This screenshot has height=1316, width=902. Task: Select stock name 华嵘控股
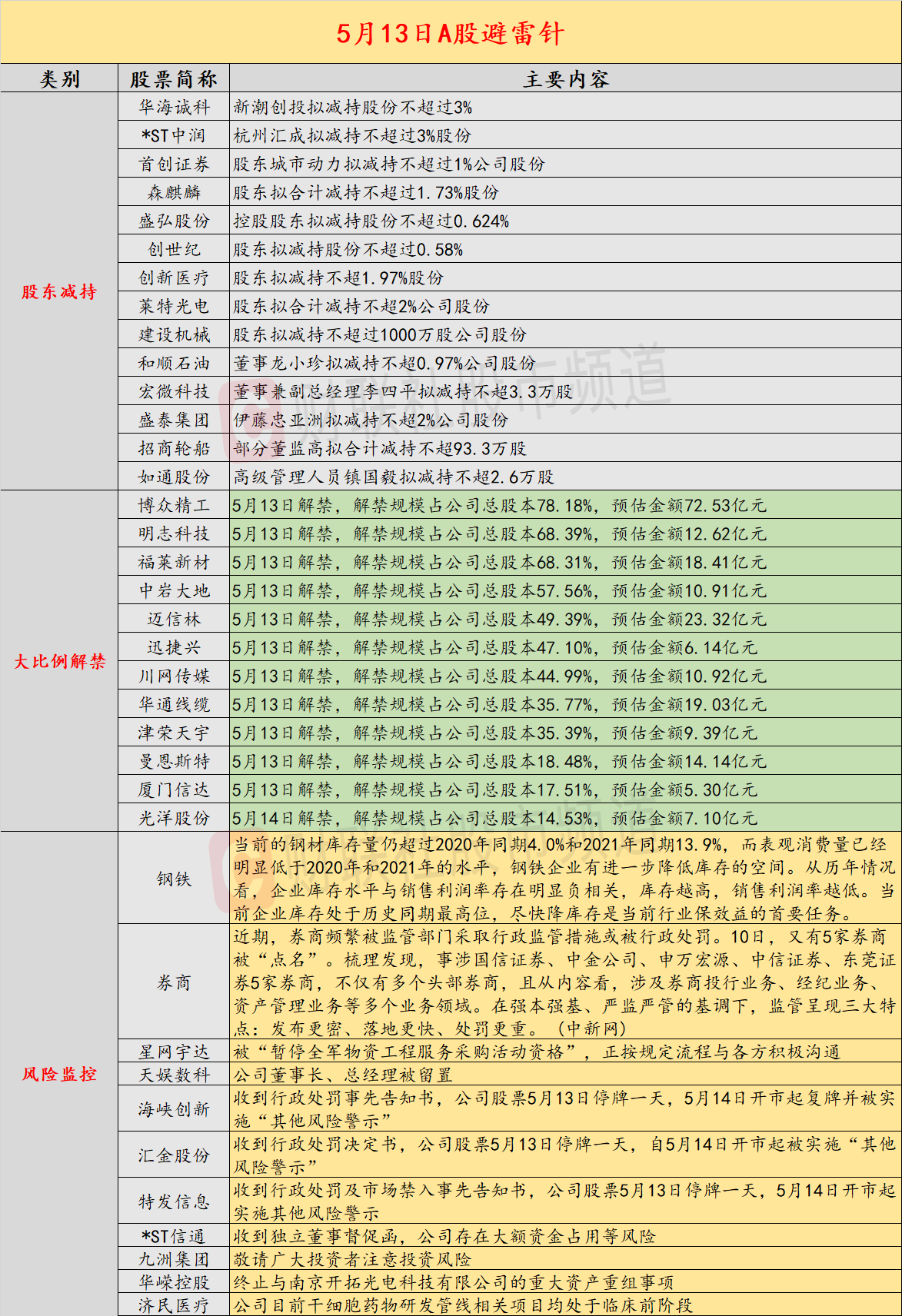pos(174,1282)
